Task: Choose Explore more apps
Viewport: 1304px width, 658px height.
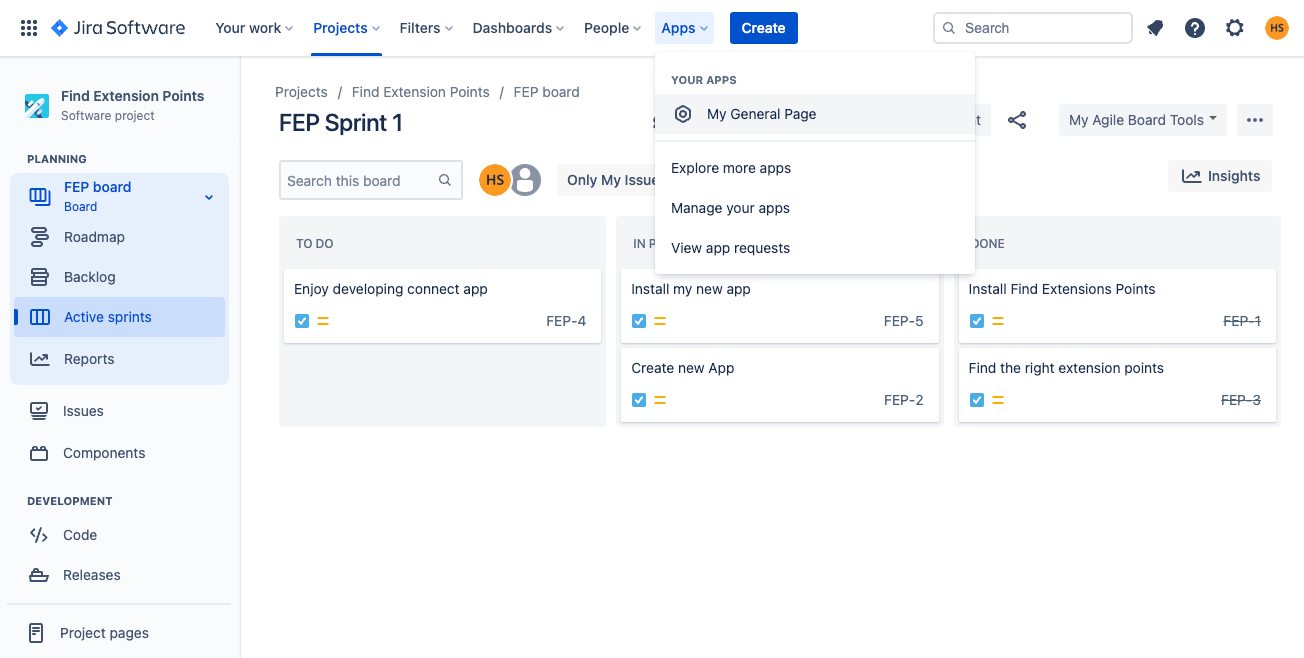Action: 815,168
